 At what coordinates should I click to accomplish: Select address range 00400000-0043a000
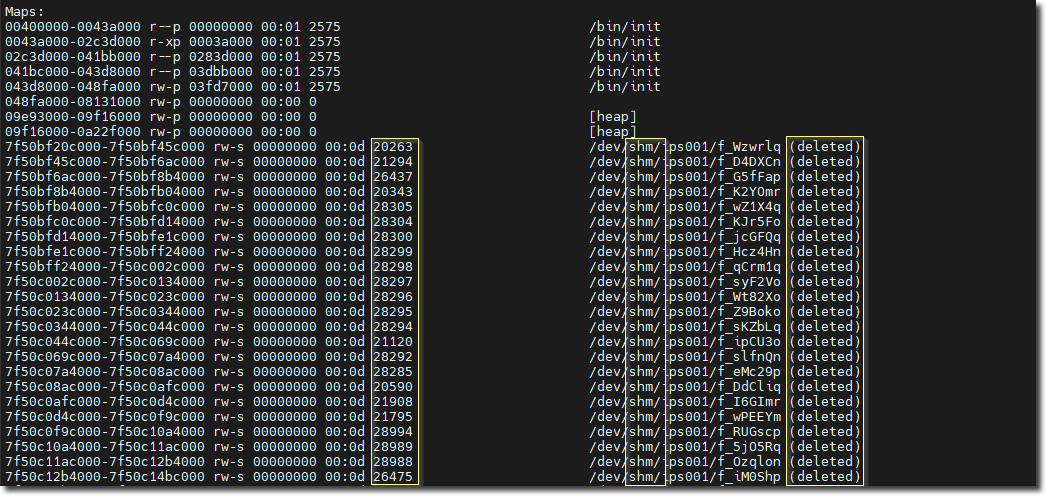(x=73, y=27)
